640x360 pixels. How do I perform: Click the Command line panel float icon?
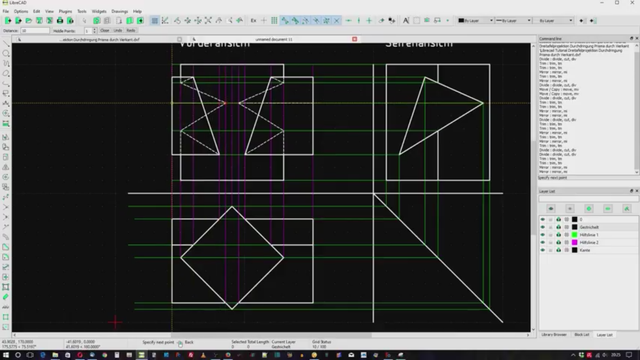tap(631, 38)
